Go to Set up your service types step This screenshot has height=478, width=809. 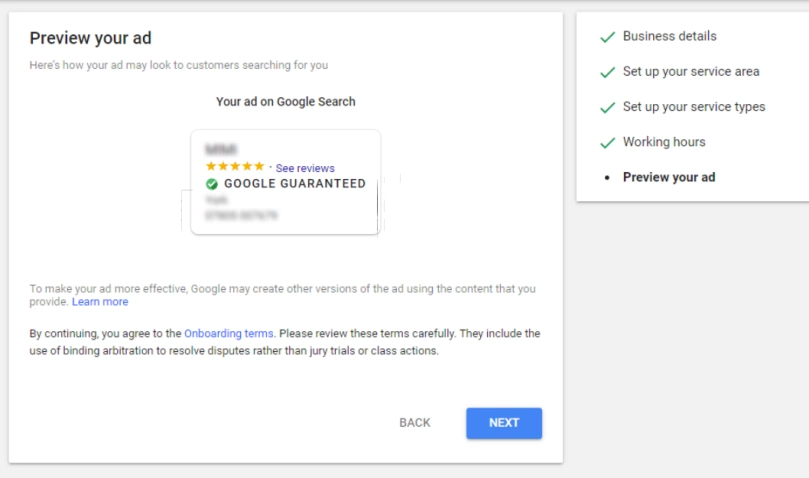(x=694, y=106)
